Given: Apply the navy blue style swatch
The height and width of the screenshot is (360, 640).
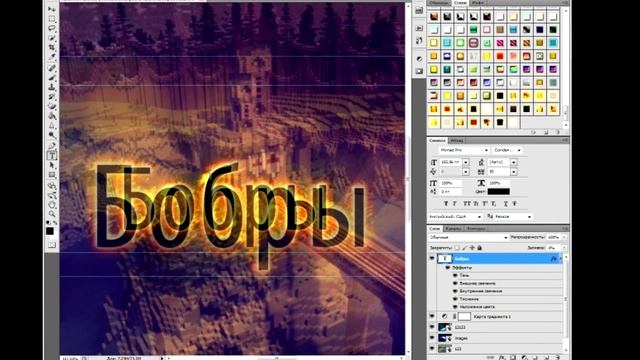Looking at the screenshot, I should (x=540, y=29).
